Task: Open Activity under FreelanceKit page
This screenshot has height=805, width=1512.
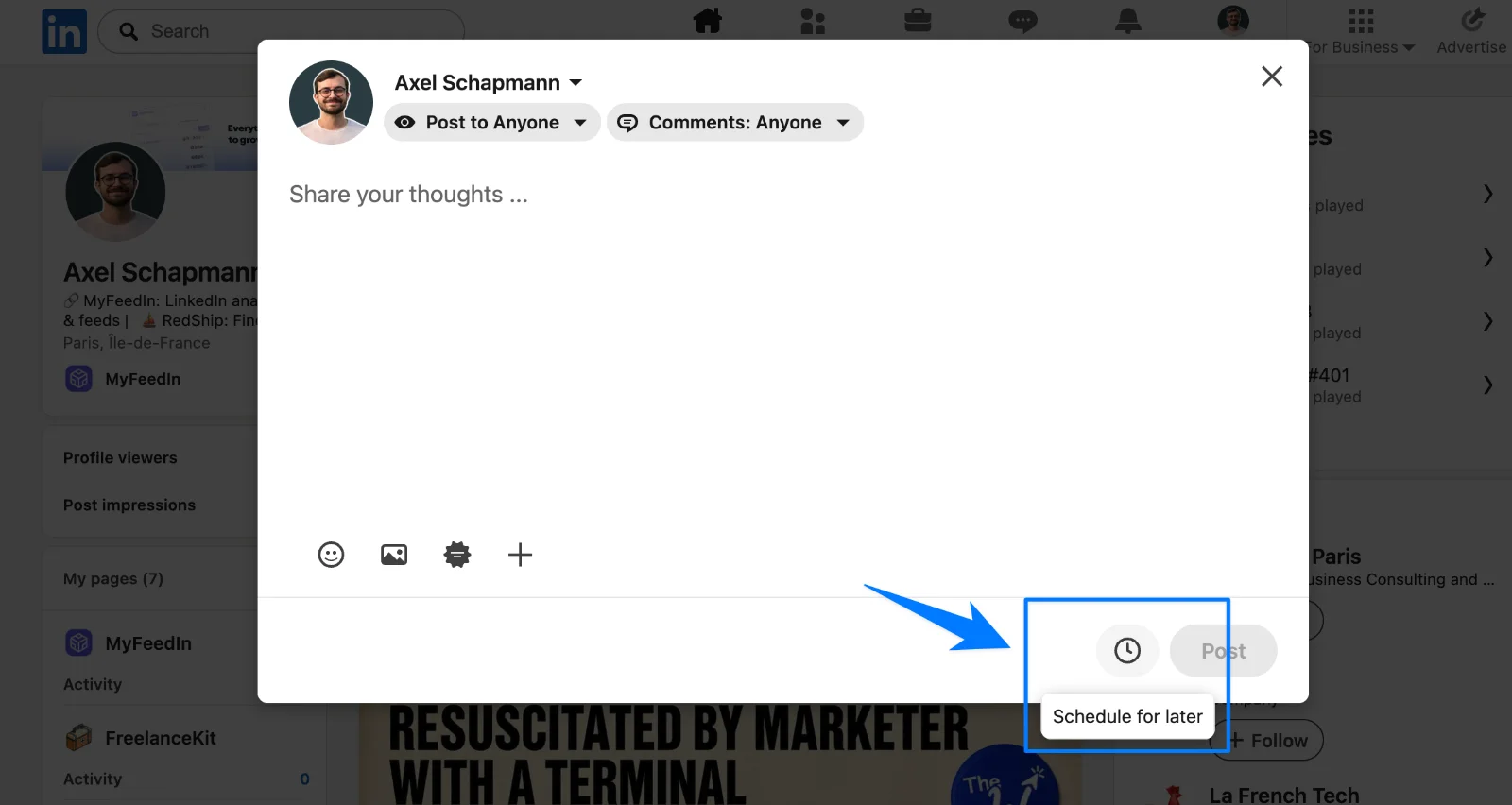Action: point(93,779)
